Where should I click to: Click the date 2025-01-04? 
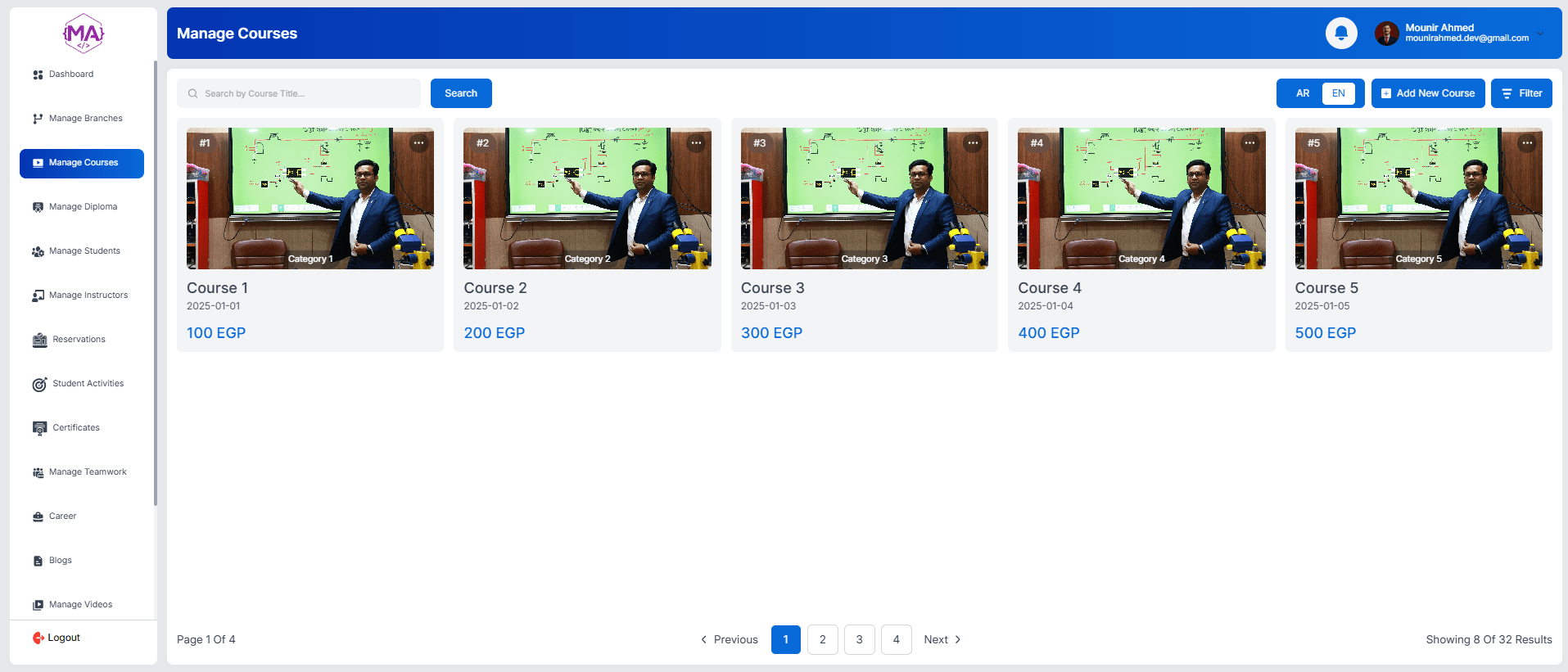click(x=1046, y=306)
